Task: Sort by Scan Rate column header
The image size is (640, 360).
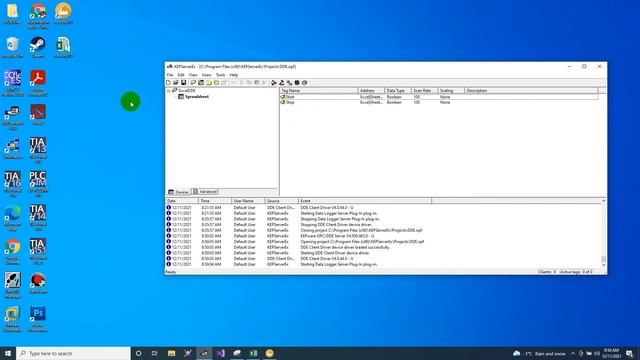Action: [424, 91]
